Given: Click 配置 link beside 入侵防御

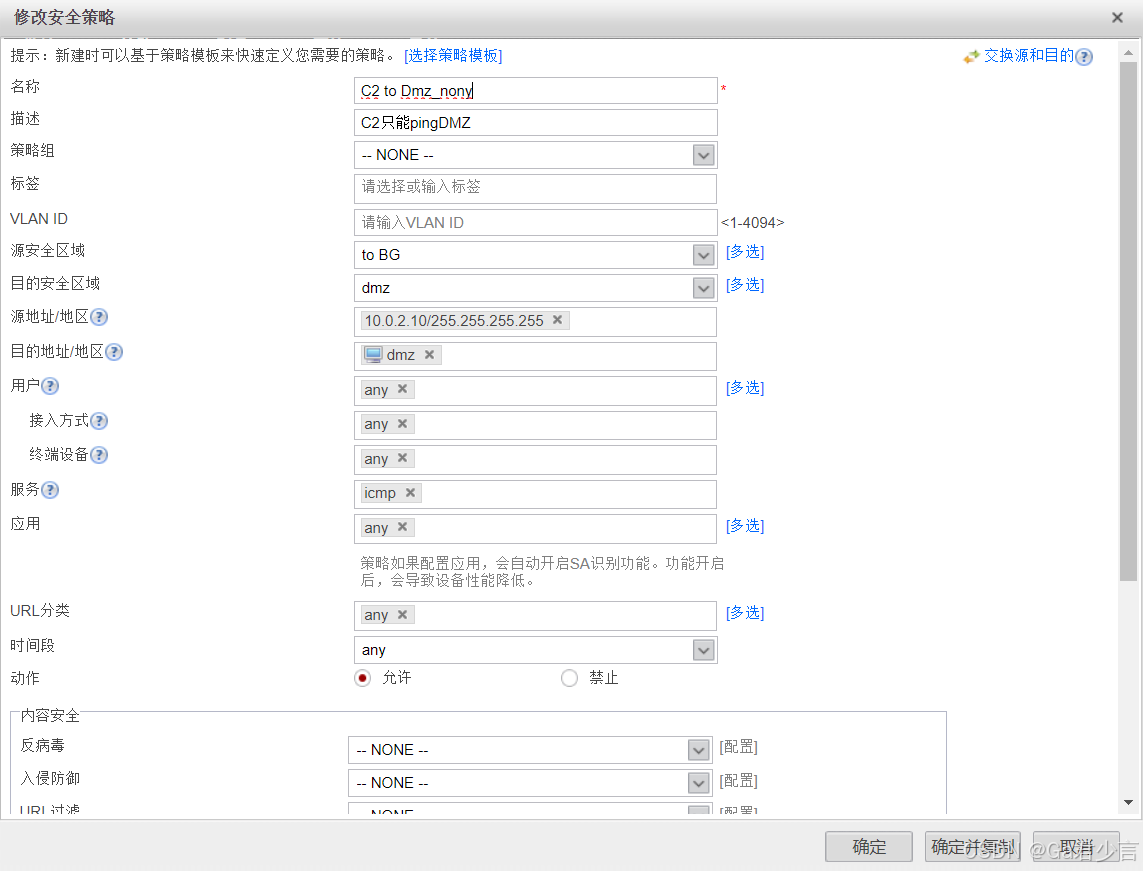Looking at the screenshot, I should (x=738, y=781).
